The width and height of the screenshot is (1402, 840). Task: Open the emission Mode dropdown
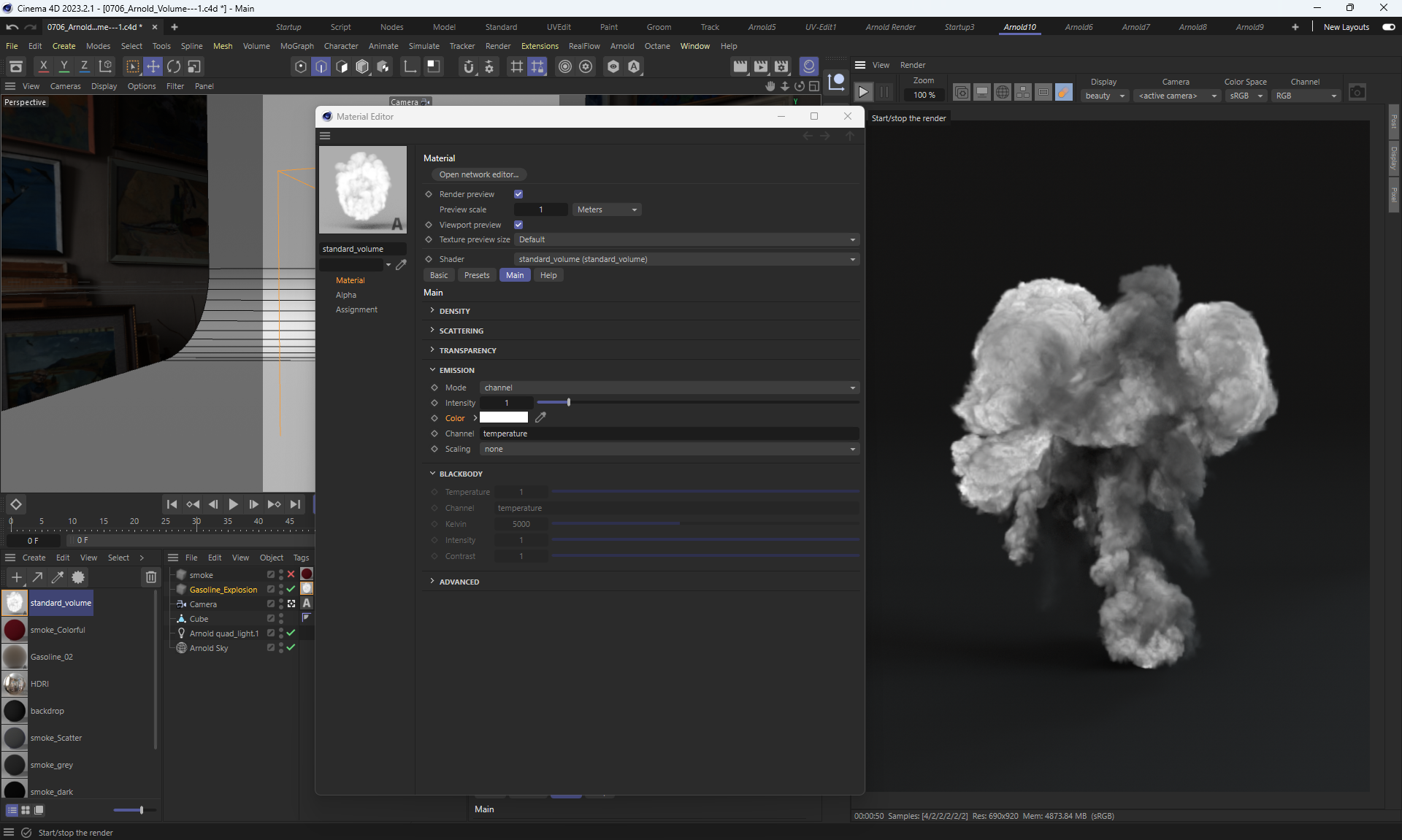669,388
